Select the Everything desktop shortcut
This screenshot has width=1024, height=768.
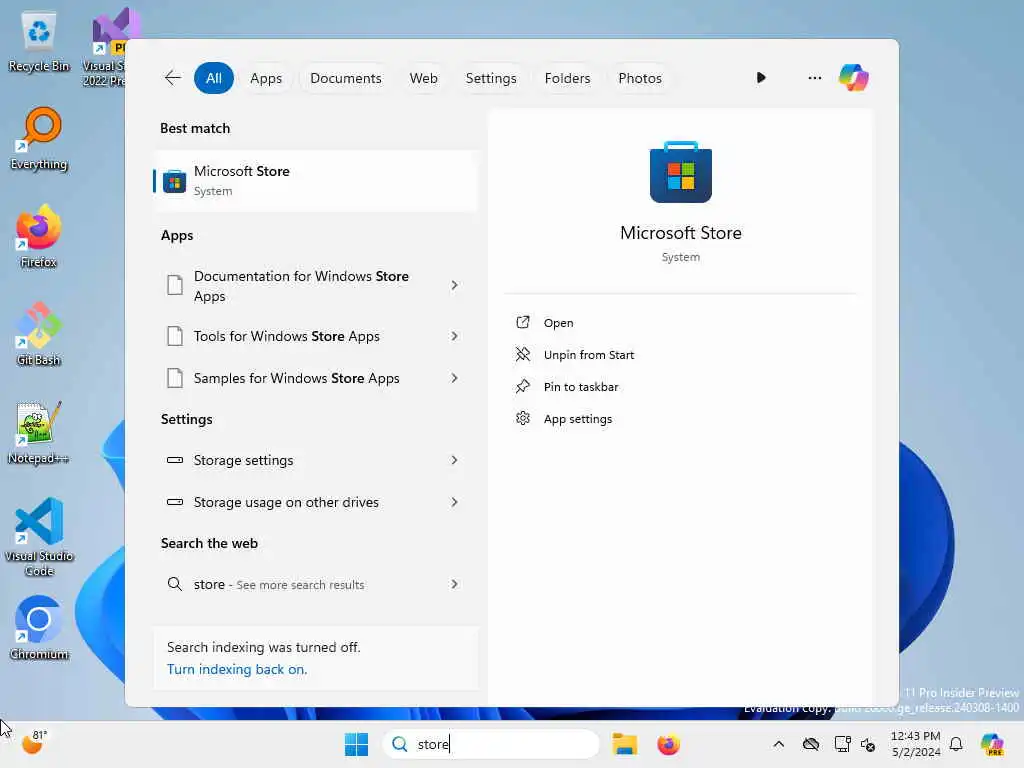pos(39,139)
